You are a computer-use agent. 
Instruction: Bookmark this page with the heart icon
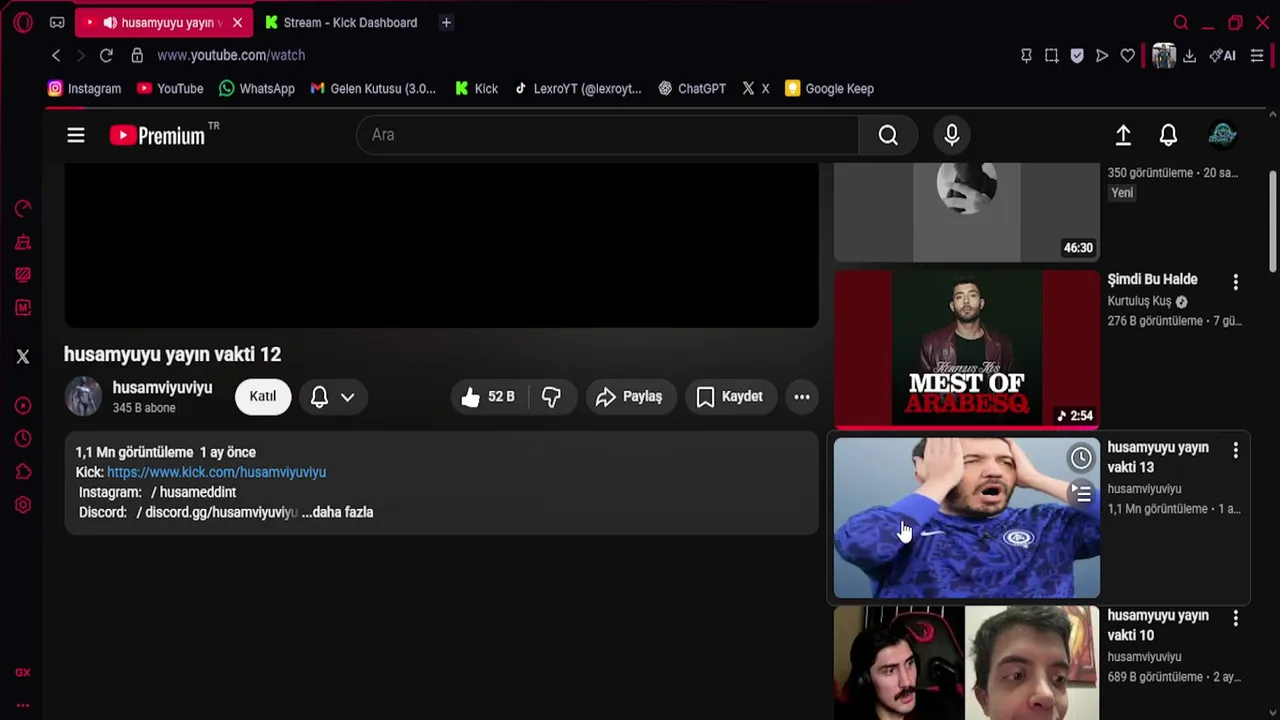click(1128, 56)
